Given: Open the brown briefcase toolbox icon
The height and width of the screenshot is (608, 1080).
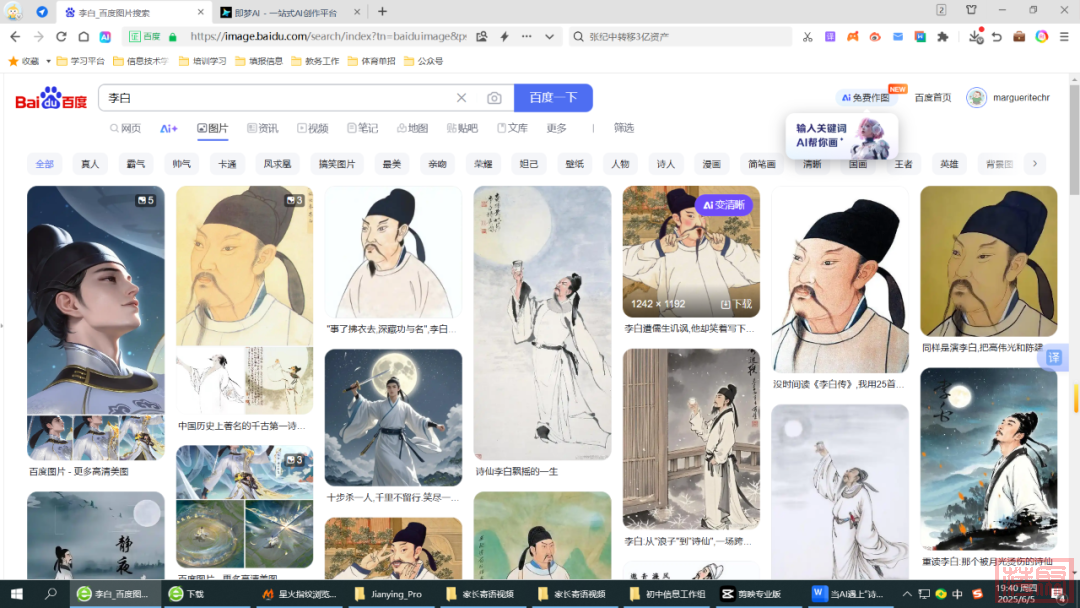Looking at the screenshot, I should click(1019, 36).
